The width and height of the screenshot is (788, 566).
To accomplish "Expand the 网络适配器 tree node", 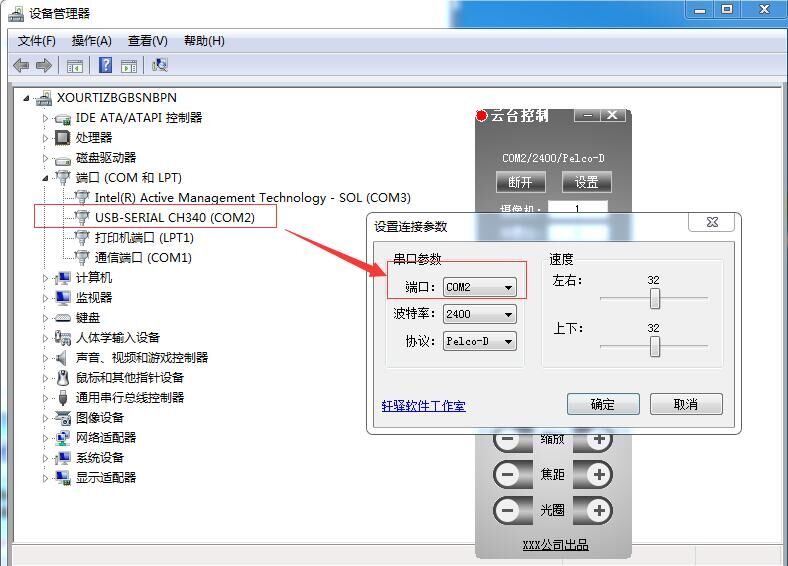I will 45,438.
